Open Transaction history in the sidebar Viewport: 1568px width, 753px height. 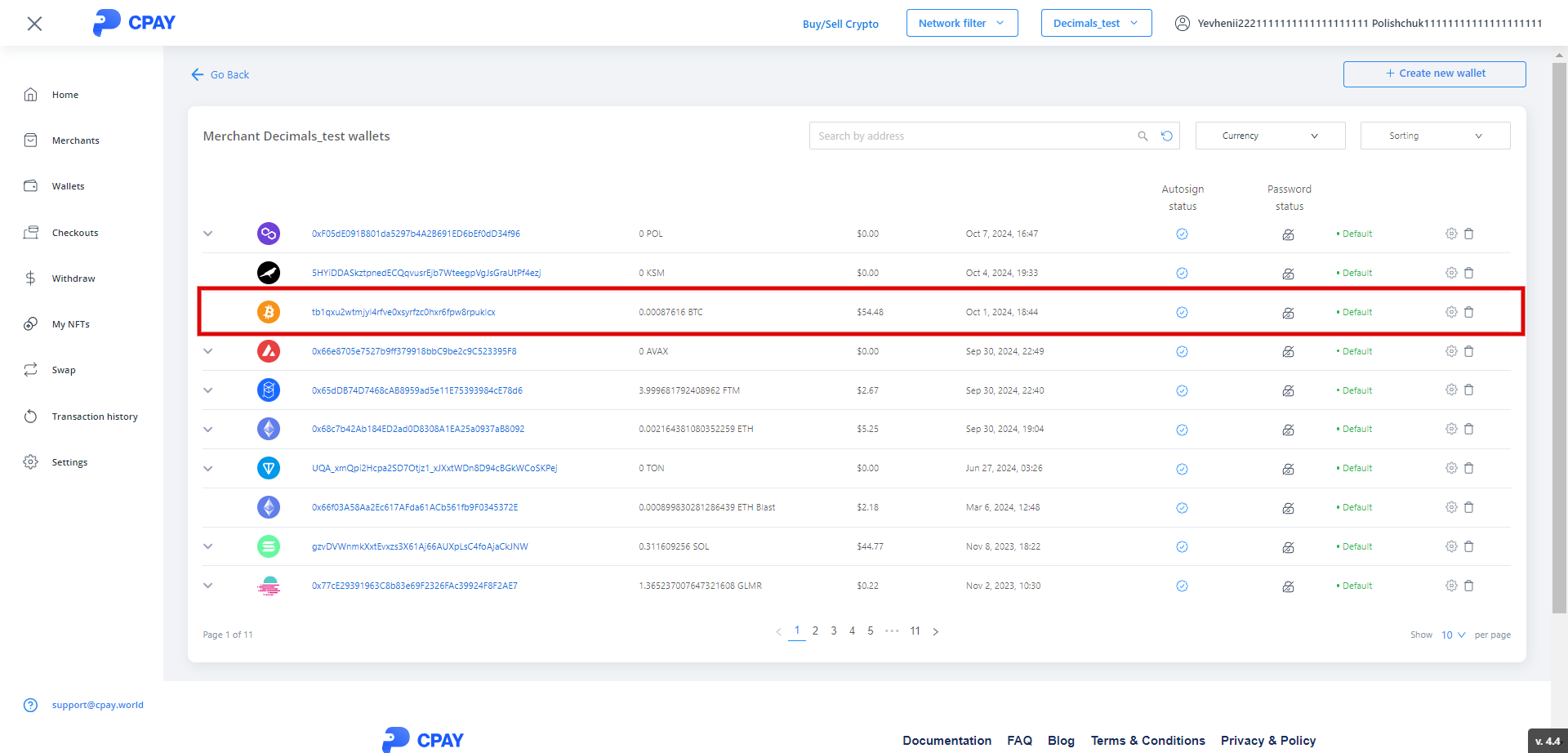[x=95, y=417]
